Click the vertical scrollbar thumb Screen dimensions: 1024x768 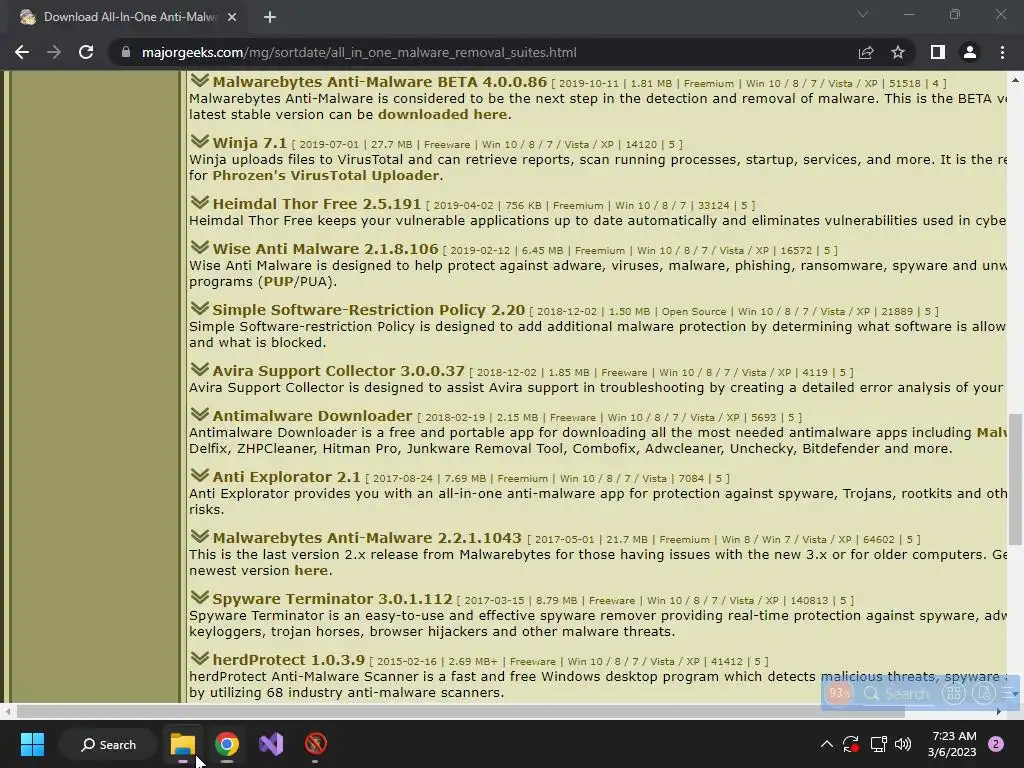(1014, 478)
